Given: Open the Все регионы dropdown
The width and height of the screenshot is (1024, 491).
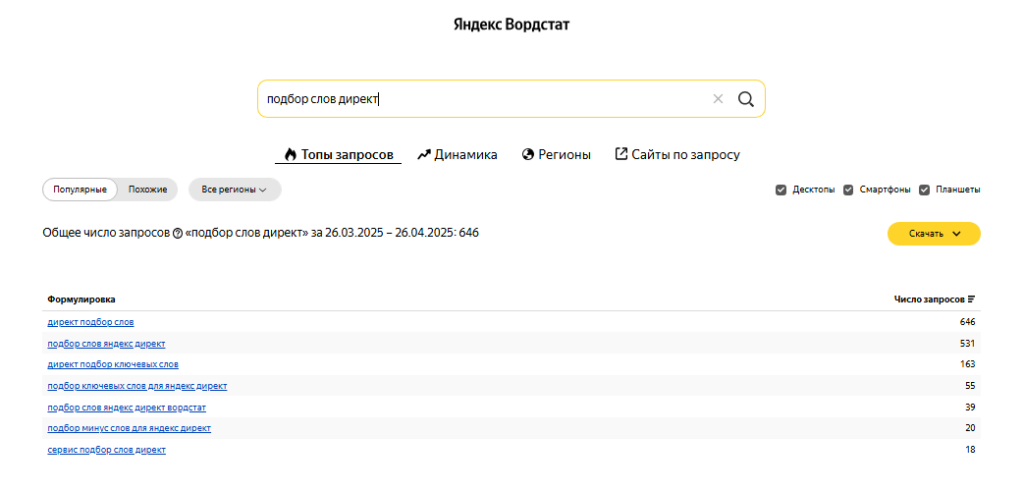Looking at the screenshot, I should [x=235, y=190].
